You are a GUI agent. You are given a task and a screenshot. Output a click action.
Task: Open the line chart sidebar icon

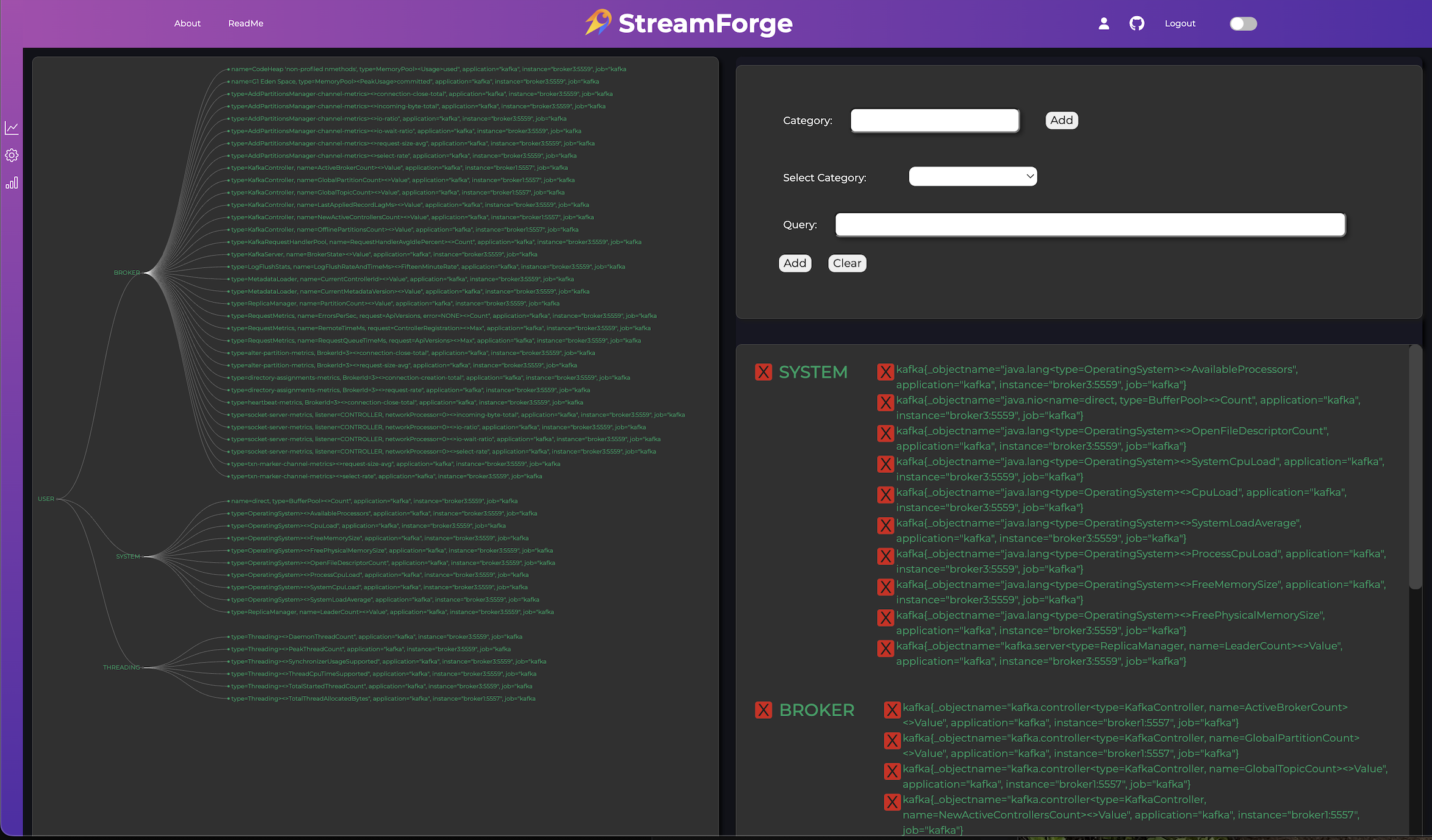[x=12, y=128]
